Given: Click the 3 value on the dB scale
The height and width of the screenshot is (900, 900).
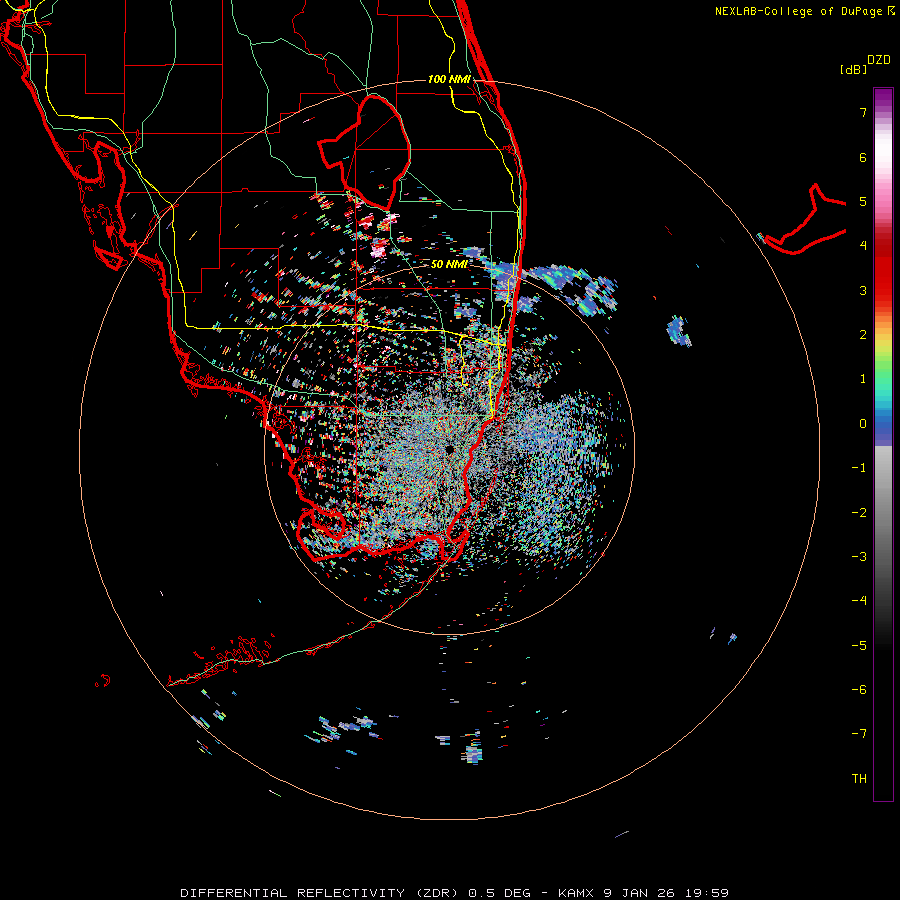Looking at the screenshot, I should pos(863,290).
